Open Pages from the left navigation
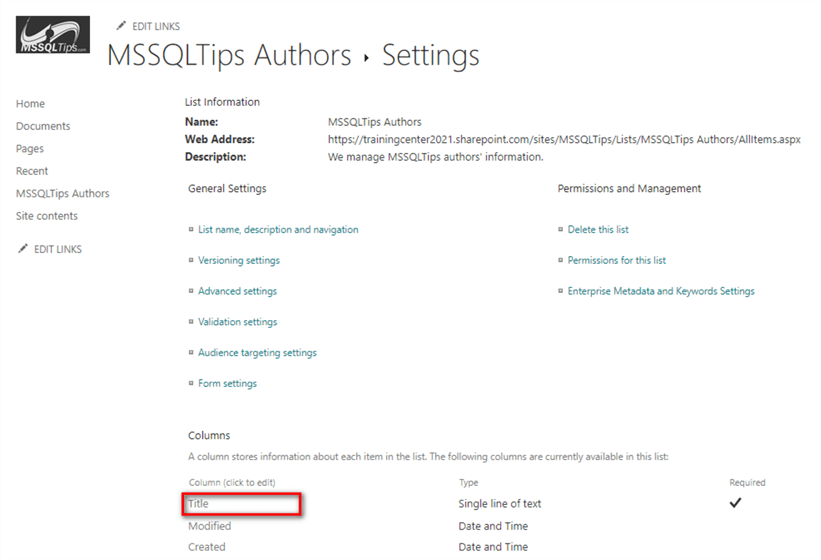821x560 pixels. click(x=30, y=149)
